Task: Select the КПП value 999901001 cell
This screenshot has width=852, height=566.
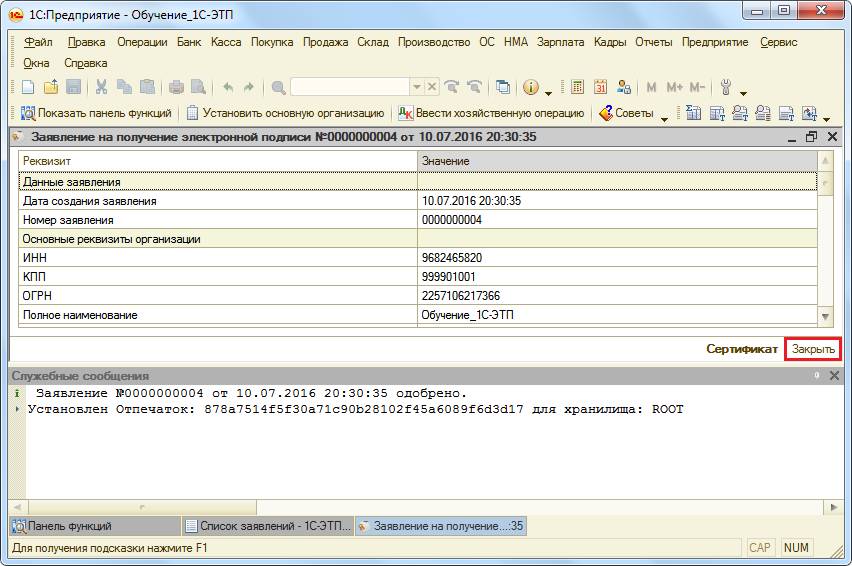Action: click(617, 276)
